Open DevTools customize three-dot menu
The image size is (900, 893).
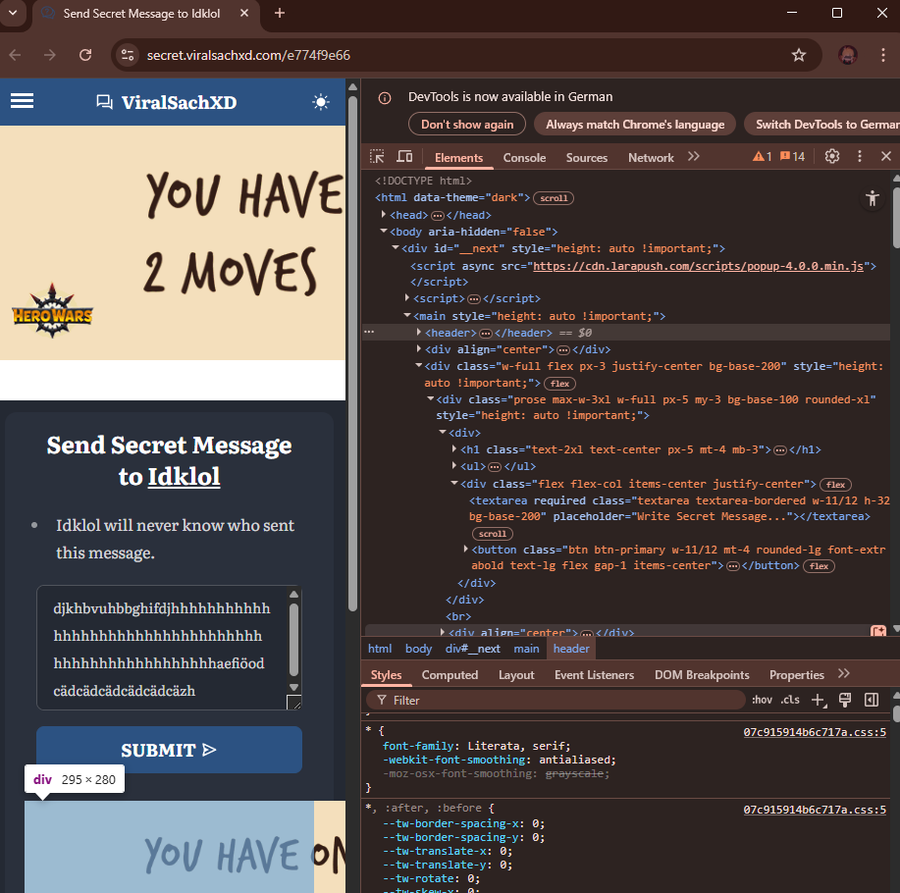click(x=859, y=156)
